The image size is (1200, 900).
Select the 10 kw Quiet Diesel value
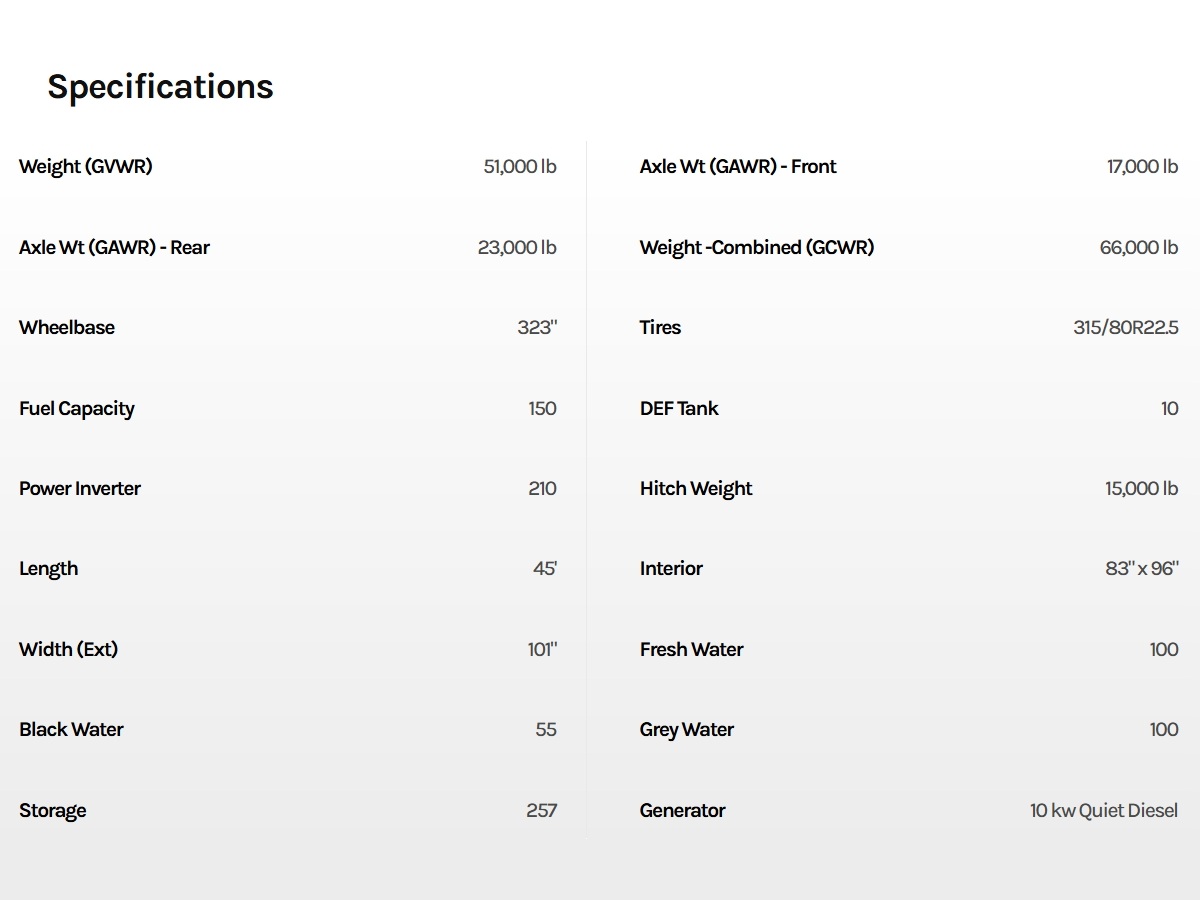1104,811
